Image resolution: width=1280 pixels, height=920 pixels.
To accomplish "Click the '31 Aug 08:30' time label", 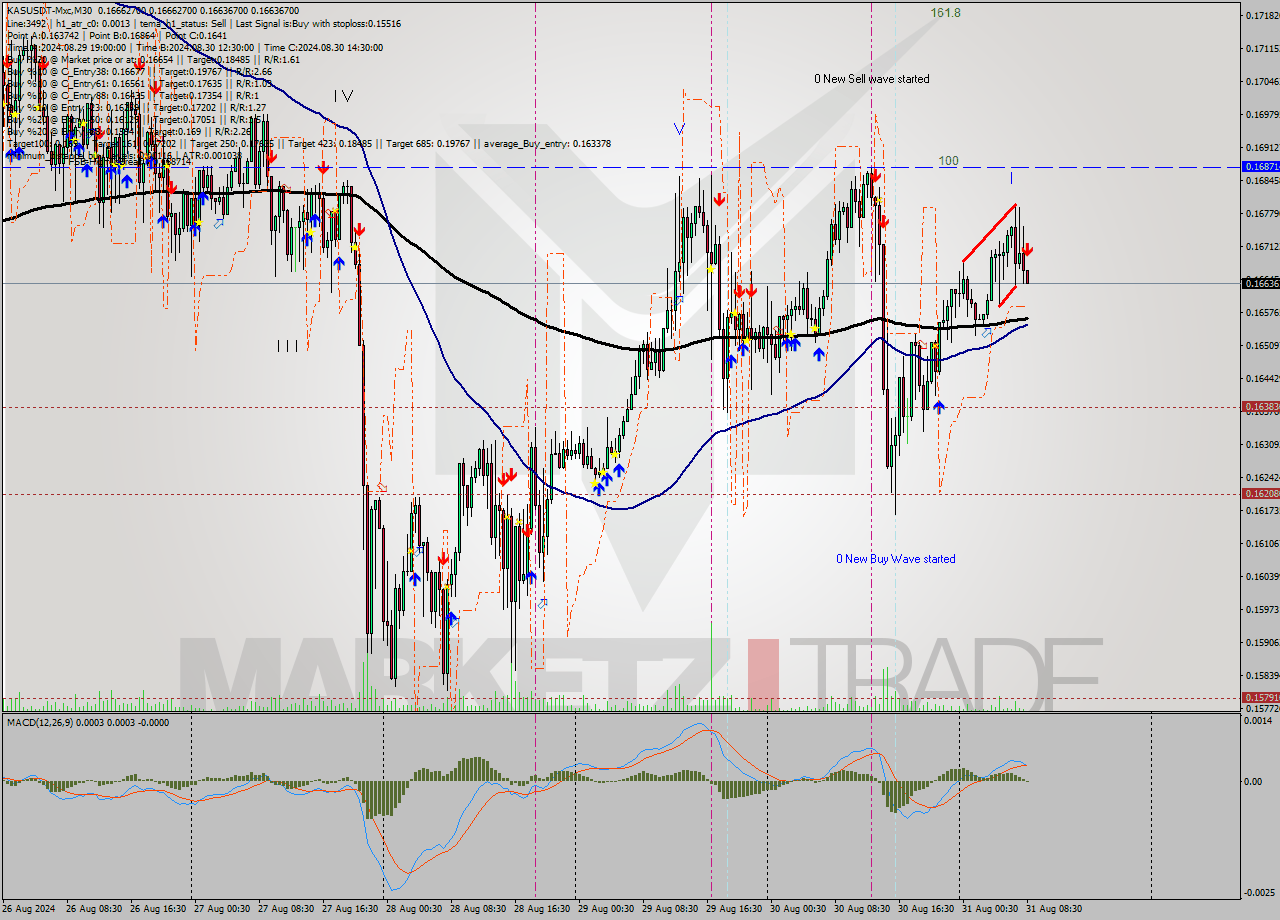I will click(1056, 909).
